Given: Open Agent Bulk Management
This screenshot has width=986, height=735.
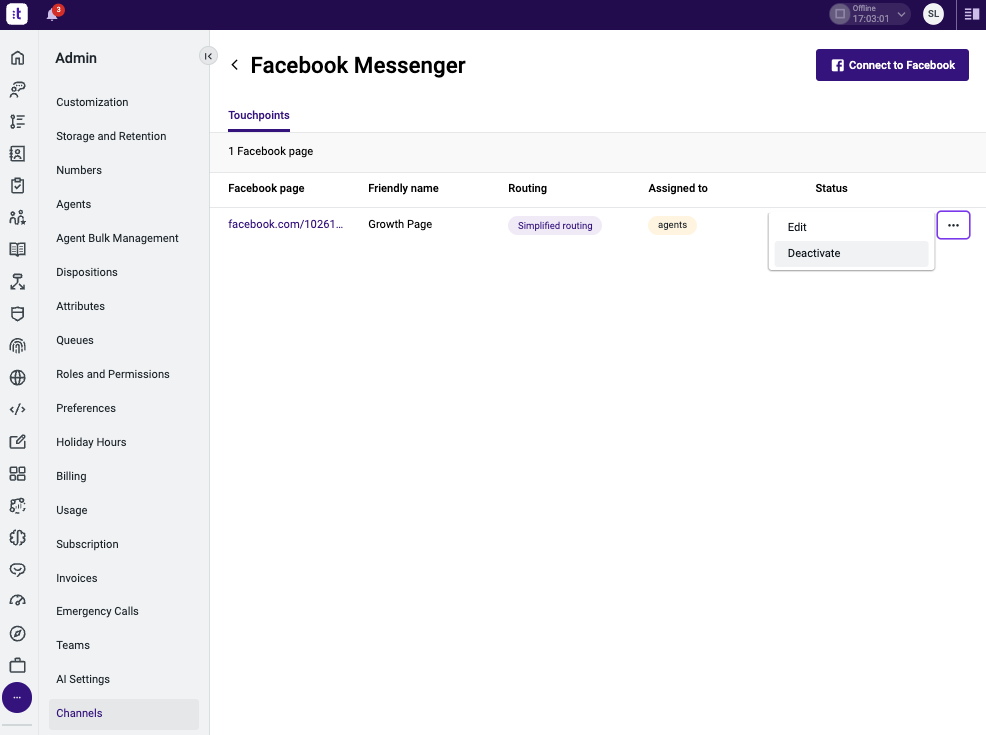Looking at the screenshot, I should point(118,238).
